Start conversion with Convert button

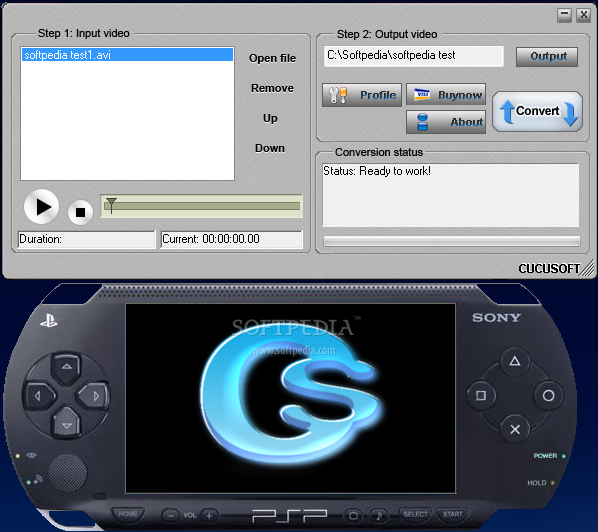(x=537, y=112)
